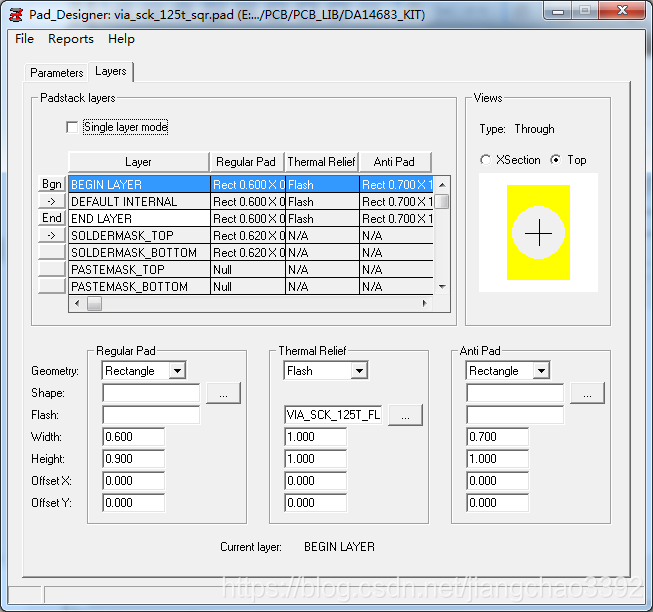Open the Reports menu
Screen dimensions: 653x612
tap(71, 39)
